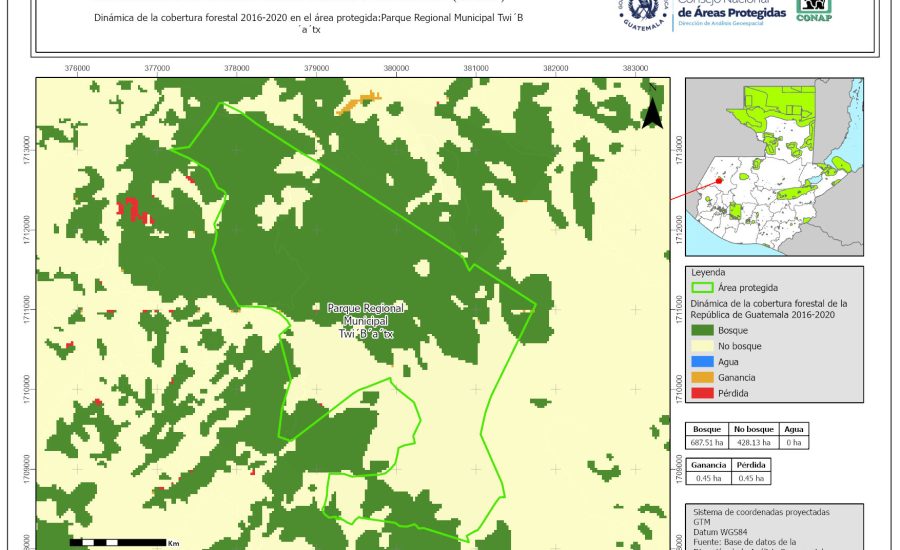Select the Bosque green legend swatch
This screenshot has height=550, width=900.
(703, 329)
